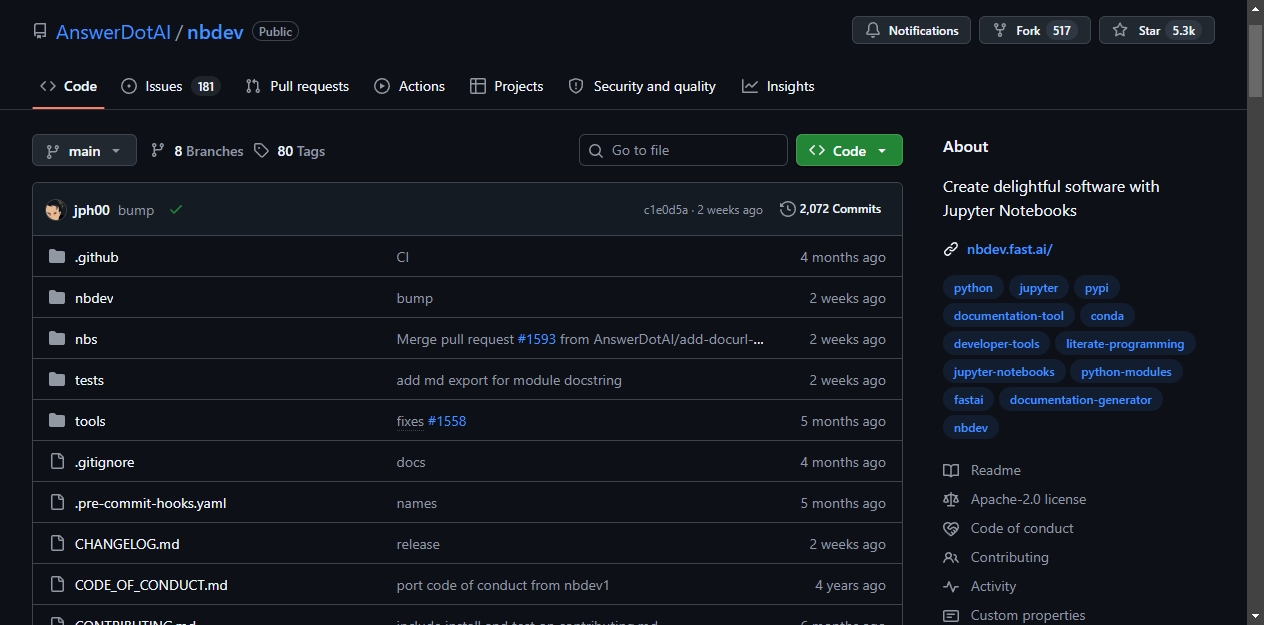Image resolution: width=1264 pixels, height=625 pixels.
Task: Open the green Code dropdown button
Action: click(x=849, y=150)
